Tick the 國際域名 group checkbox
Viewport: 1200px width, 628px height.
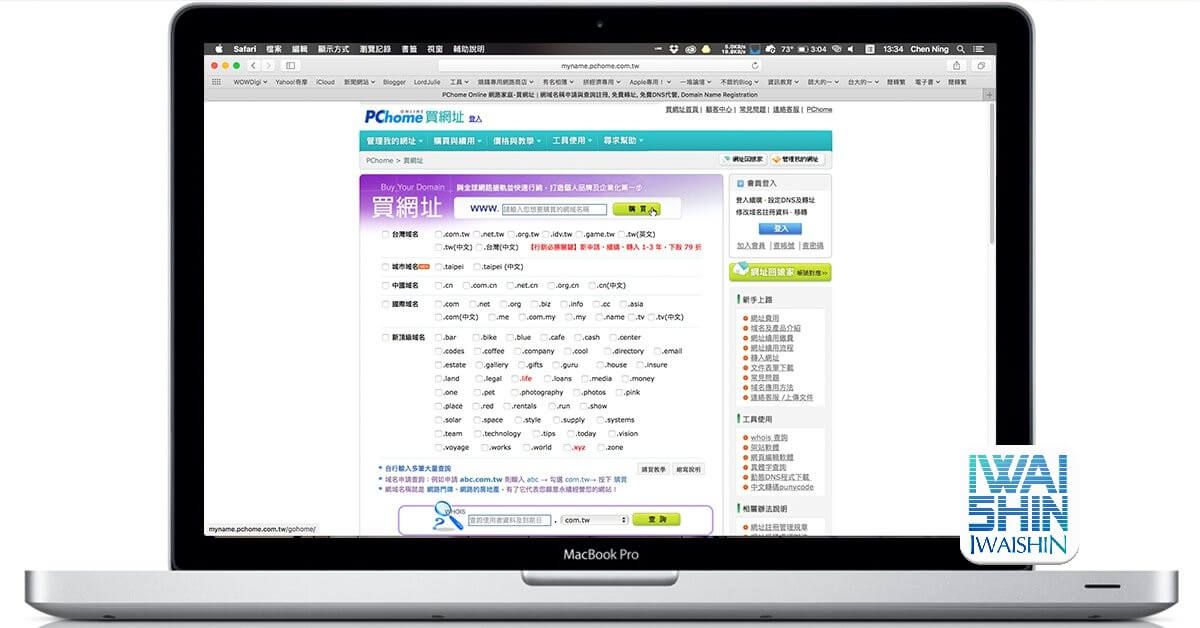pyautogui.click(x=386, y=304)
